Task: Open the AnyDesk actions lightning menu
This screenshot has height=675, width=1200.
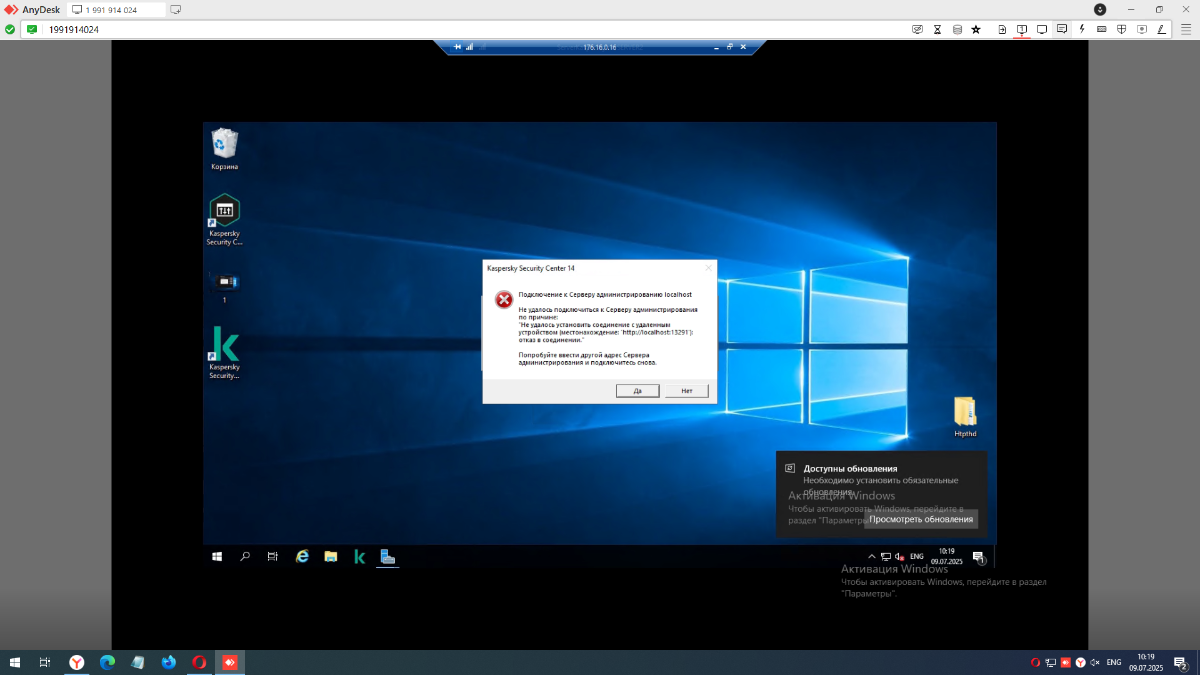Action: (x=1082, y=29)
